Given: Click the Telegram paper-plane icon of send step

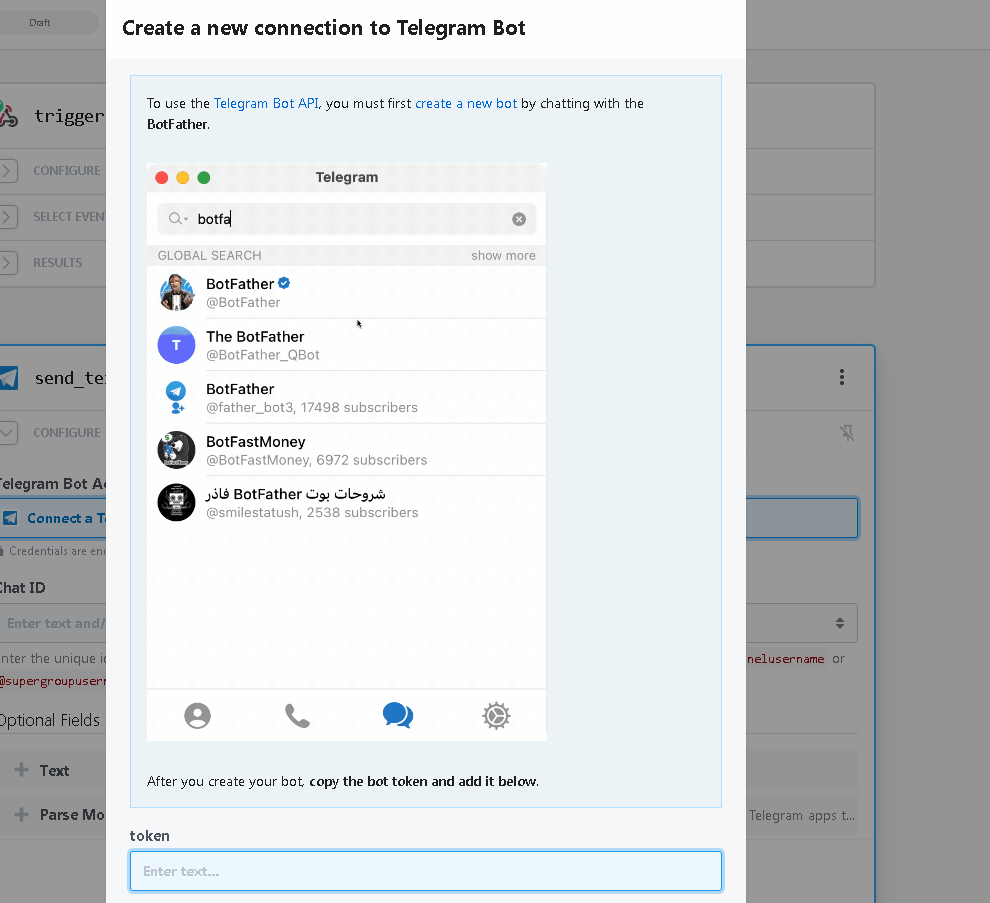Looking at the screenshot, I should tap(8, 378).
